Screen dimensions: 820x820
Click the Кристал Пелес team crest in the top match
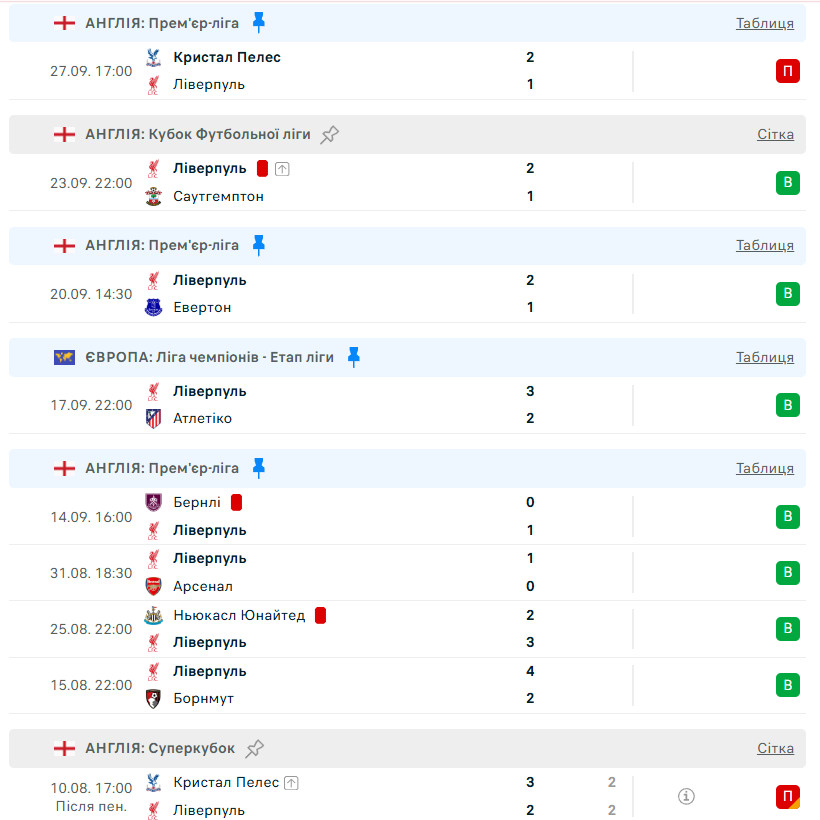click(x=153, y=58)
